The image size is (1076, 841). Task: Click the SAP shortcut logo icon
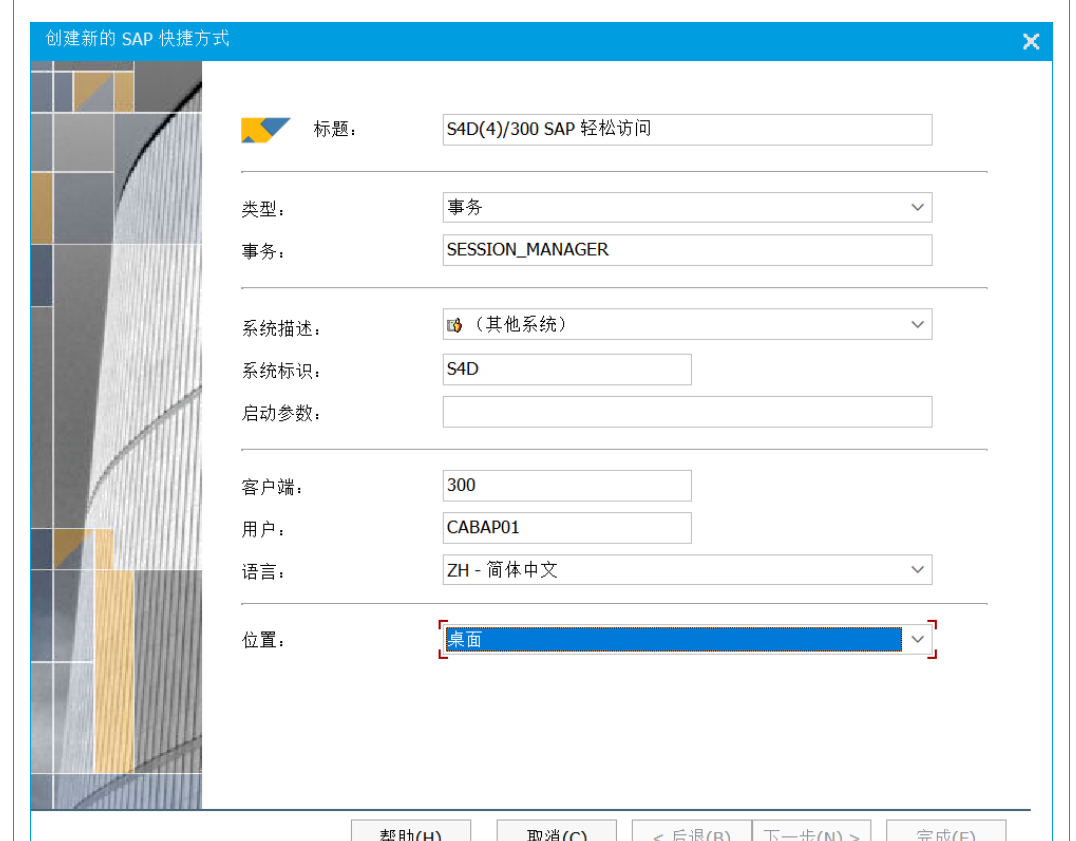pyautogui.click(x=266, y=130)
